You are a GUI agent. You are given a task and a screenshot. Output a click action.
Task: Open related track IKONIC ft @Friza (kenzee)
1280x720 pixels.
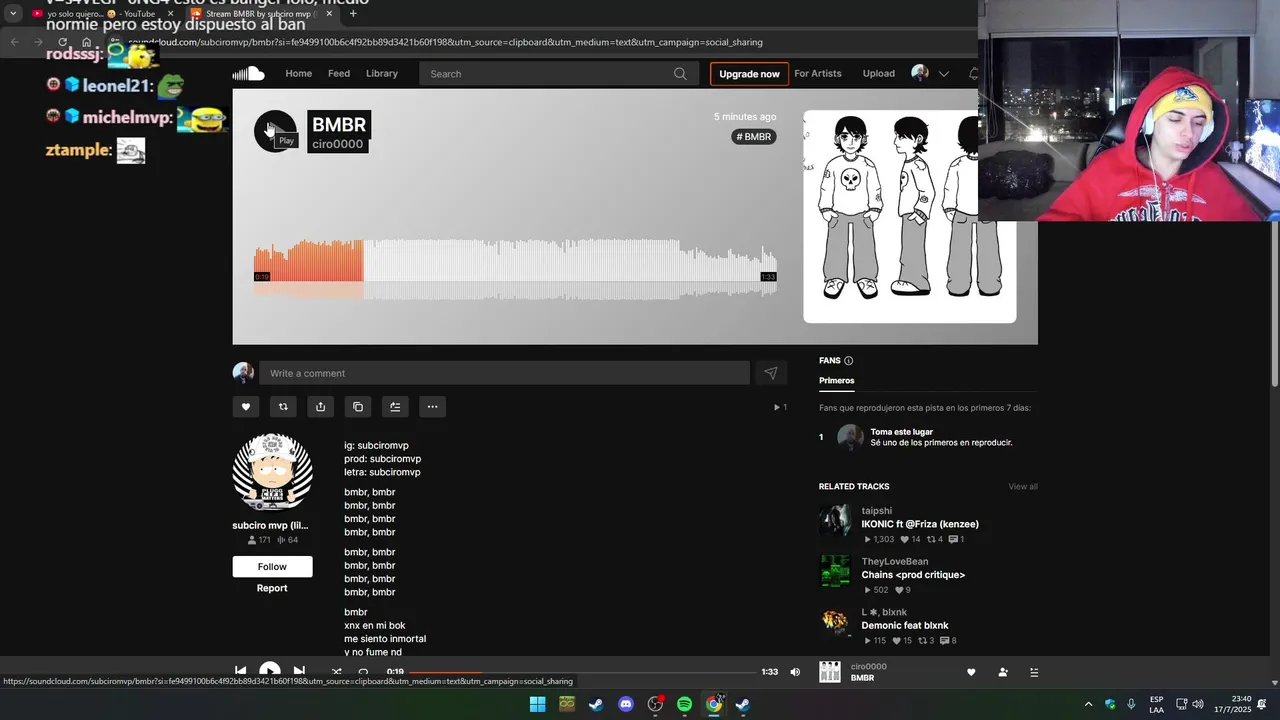coord(920,524)
